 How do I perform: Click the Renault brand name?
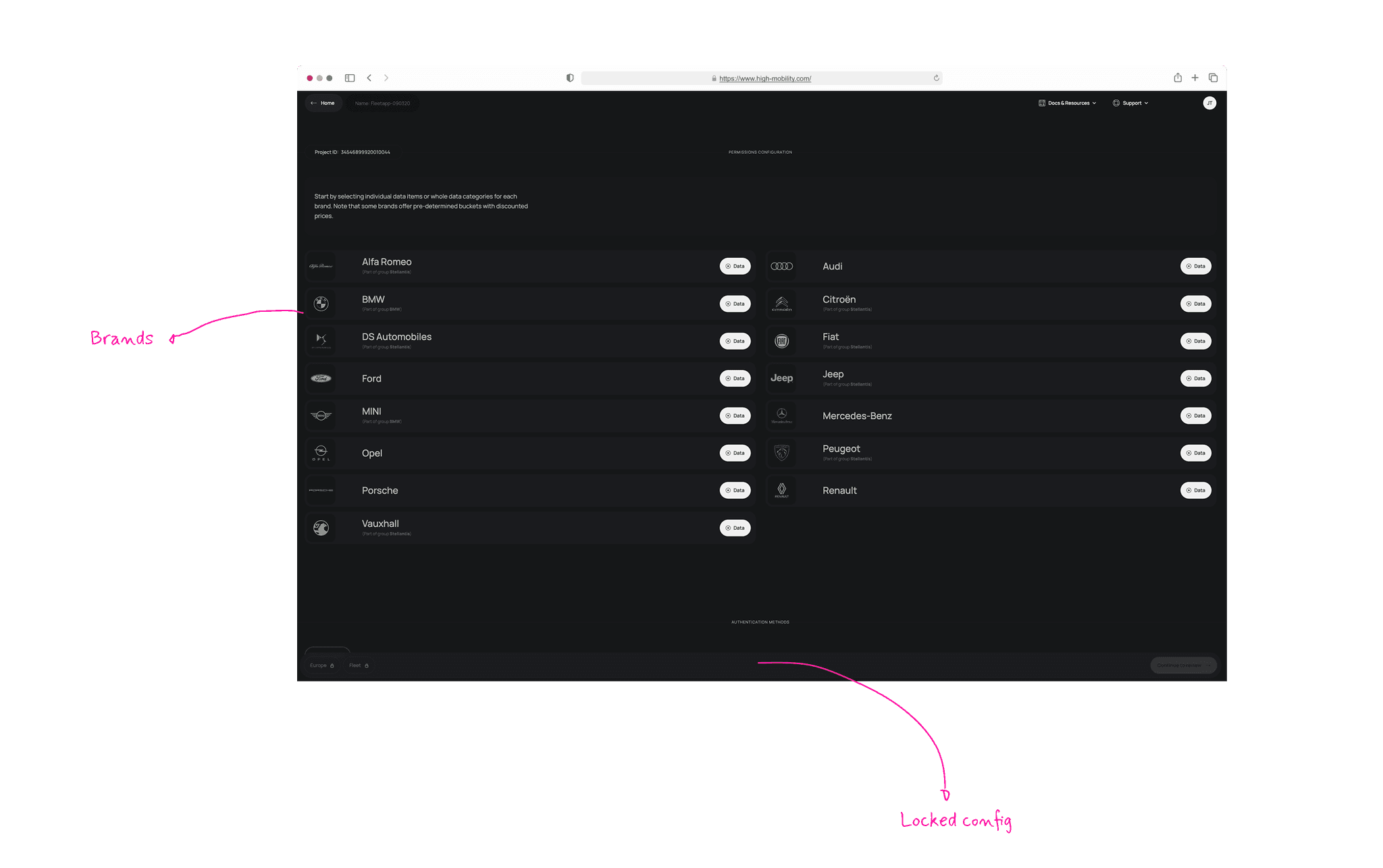839,491
